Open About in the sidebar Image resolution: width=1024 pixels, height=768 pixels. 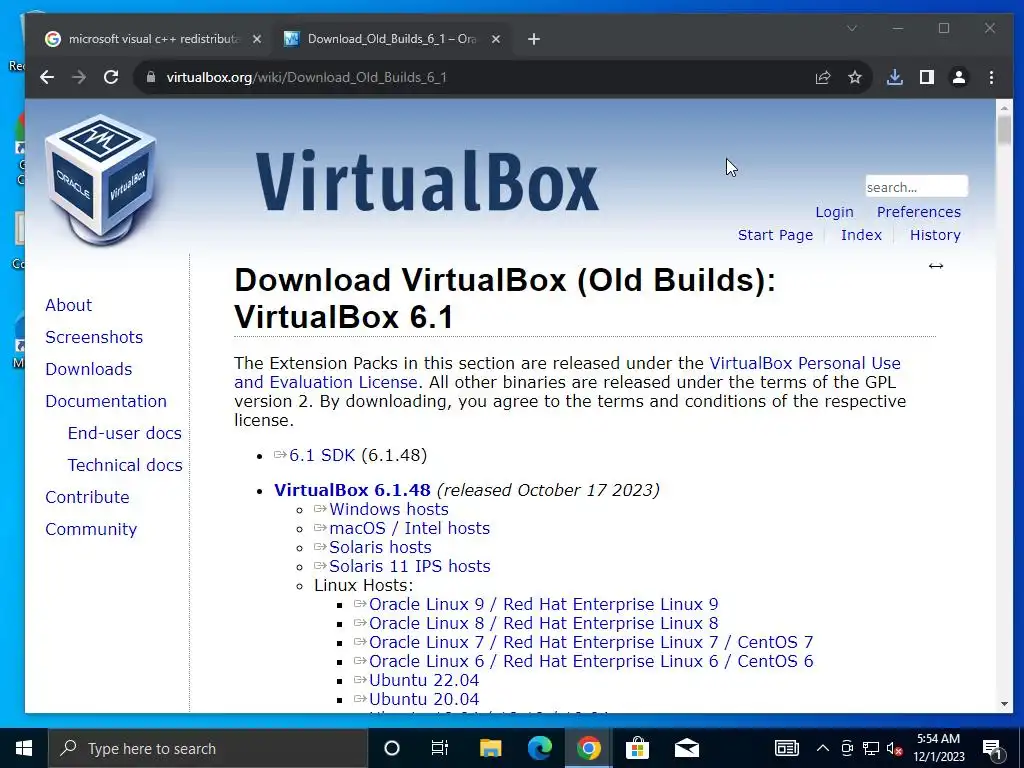(69, 305)
